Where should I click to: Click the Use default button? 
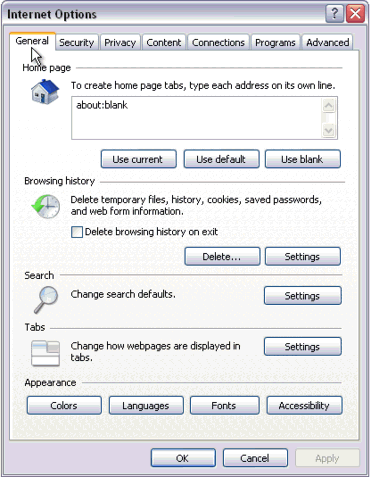click(x=221, y=159)
